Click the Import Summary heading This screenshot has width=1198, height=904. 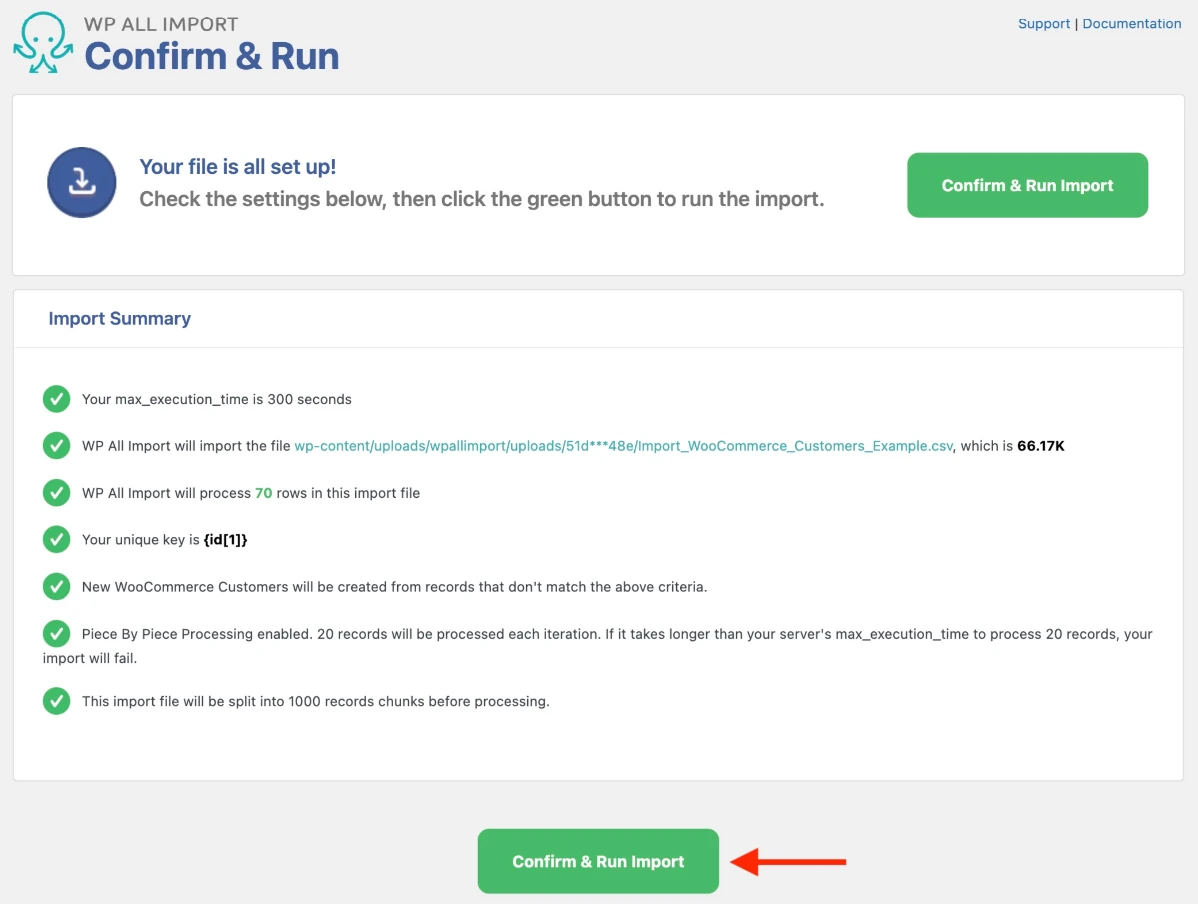pyautogui.click(x=120, y=319)
